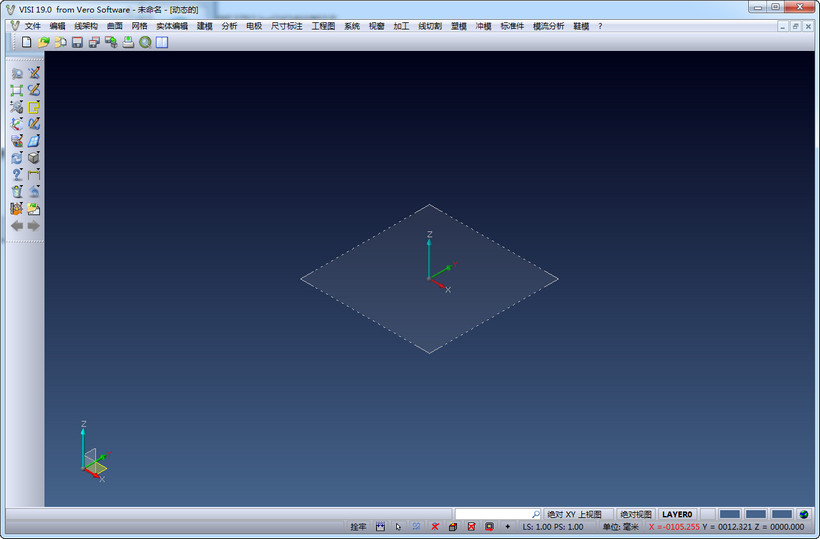Click the Save floppy disk icon
Image resolution: width=820 pixels, height=539 pixels.
(77, 42)
